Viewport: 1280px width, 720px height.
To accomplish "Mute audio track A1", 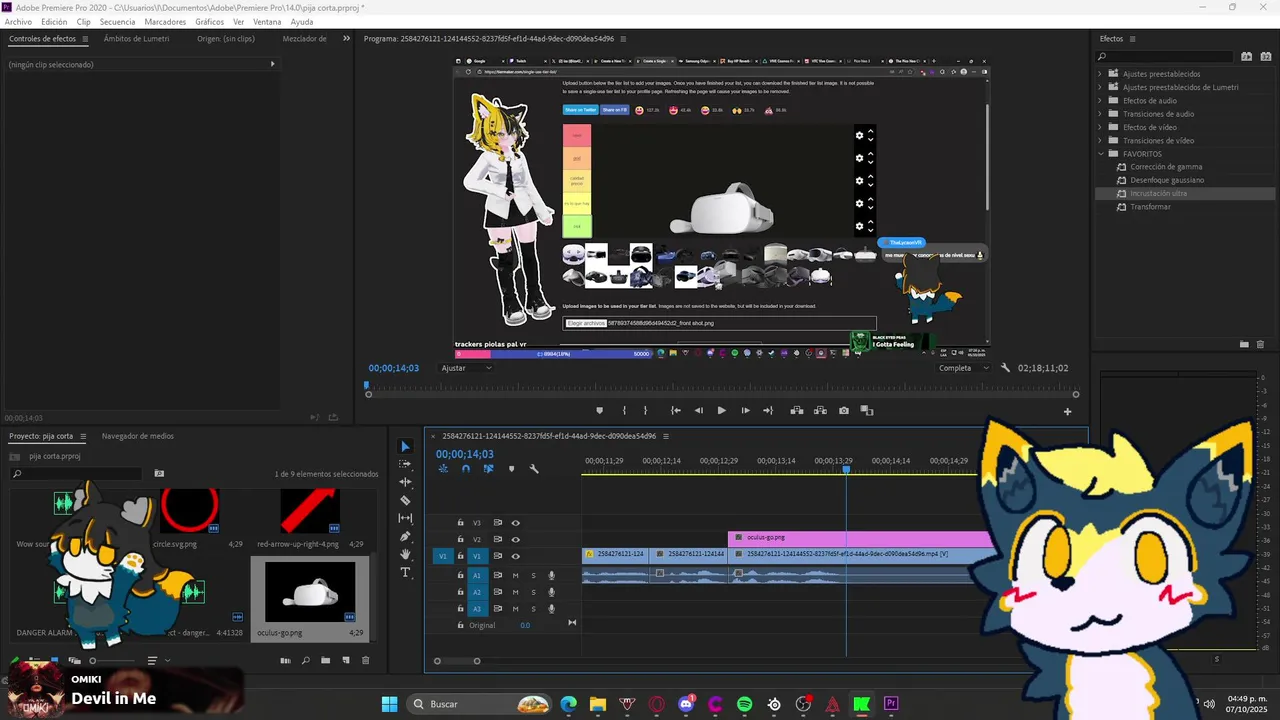I will 516,575.
